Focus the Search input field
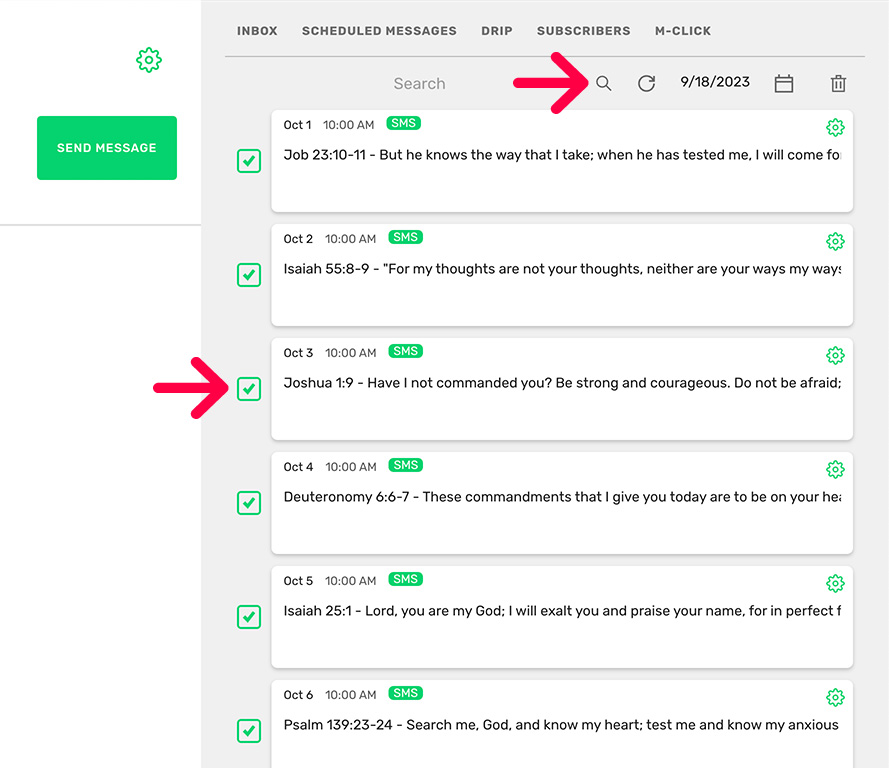Image resolution: width=889 pixels, height=768 pixels. coord(420,84)
